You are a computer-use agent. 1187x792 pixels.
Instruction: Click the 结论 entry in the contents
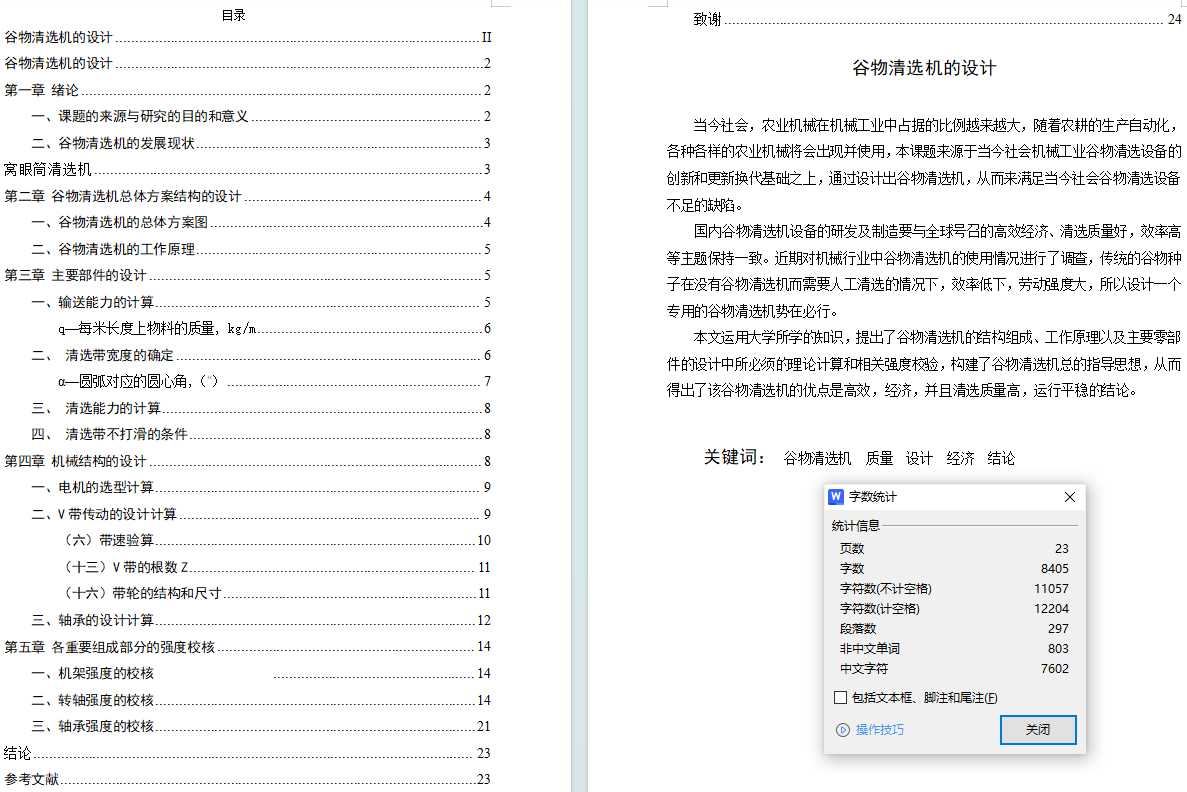pos(18,753)
